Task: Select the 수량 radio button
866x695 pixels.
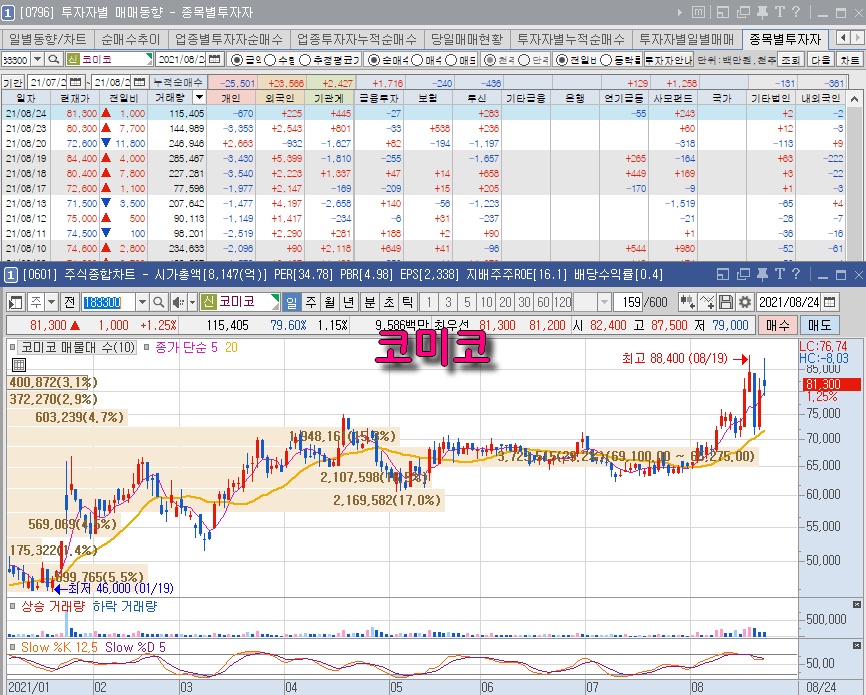Action: pyautogui.click(x=270, y=60)
